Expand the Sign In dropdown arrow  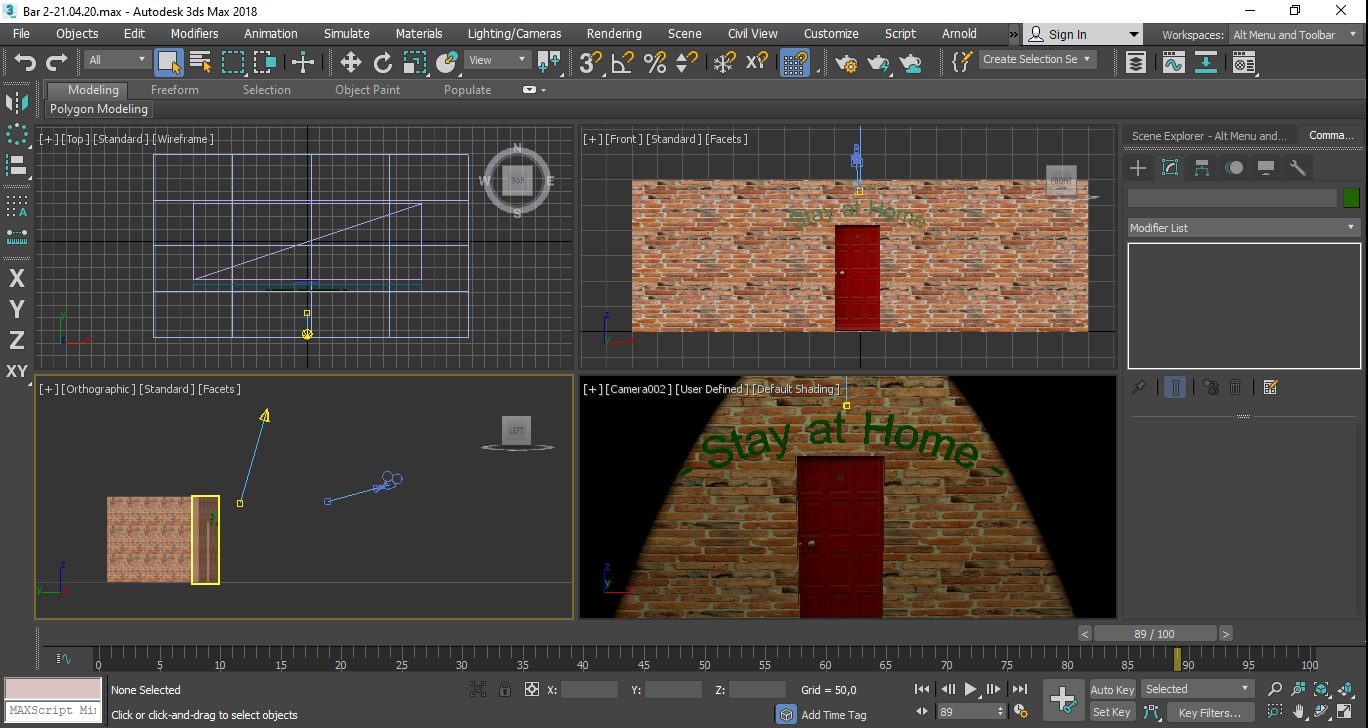tap(1133, 34)
